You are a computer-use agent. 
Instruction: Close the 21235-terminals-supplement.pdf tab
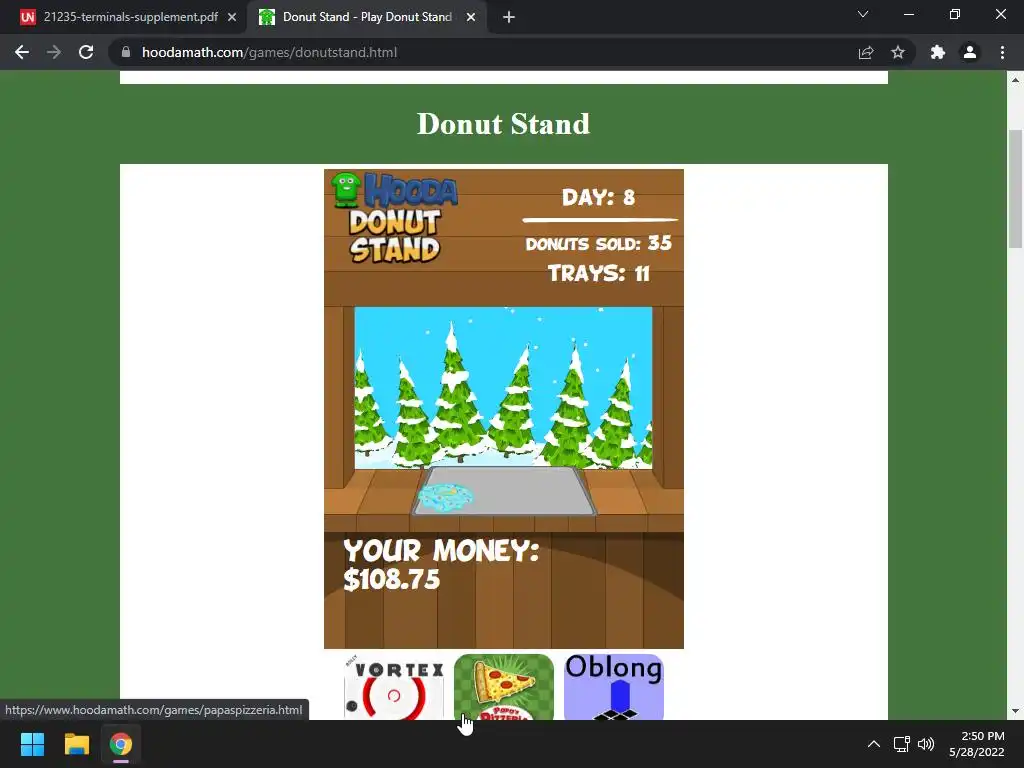(232, 18)
